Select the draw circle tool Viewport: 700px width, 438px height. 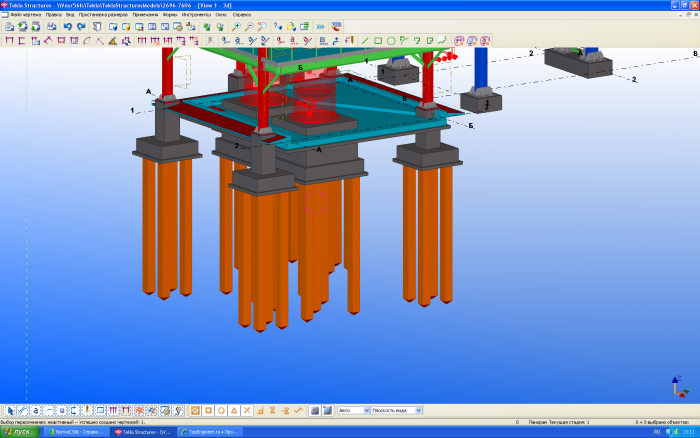pyautogui.click(x=391, y=41)
